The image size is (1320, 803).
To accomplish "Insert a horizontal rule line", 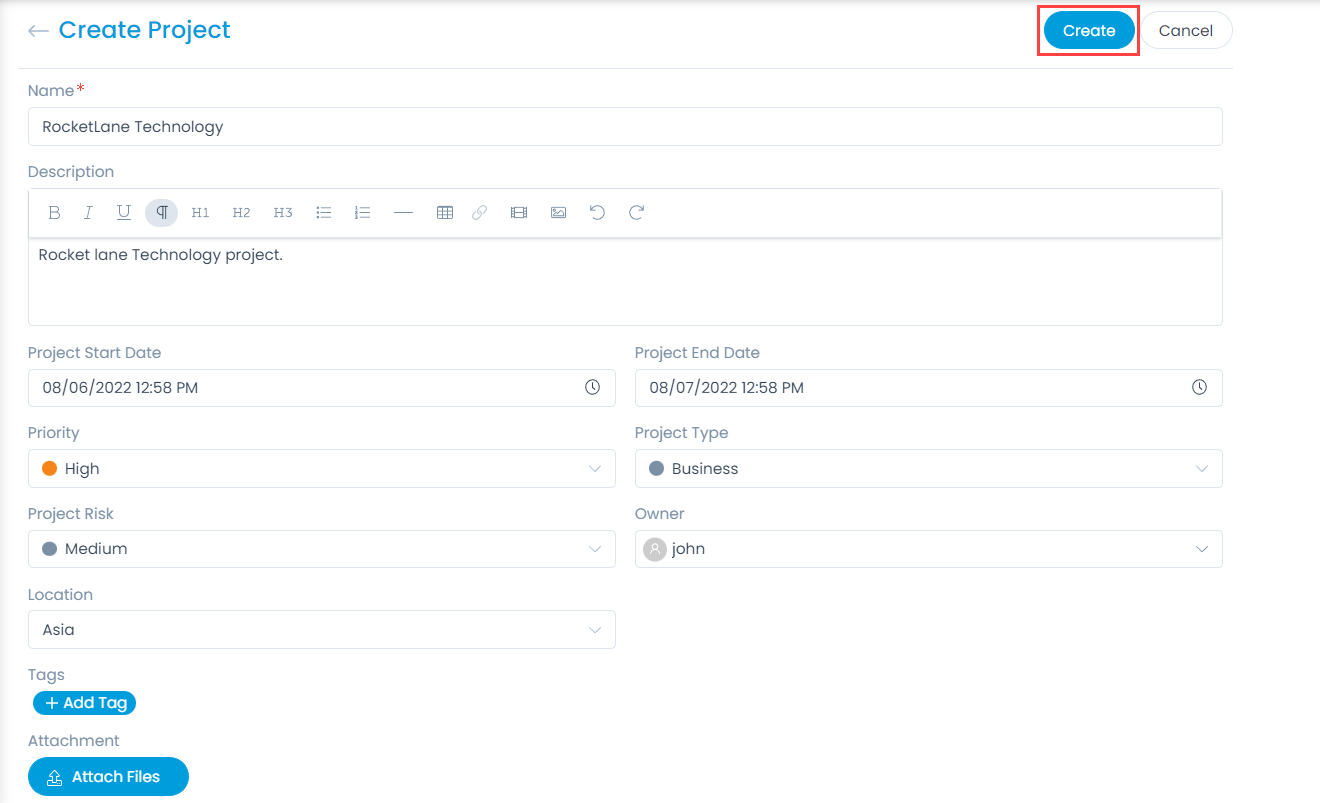I will coord(403,212).
